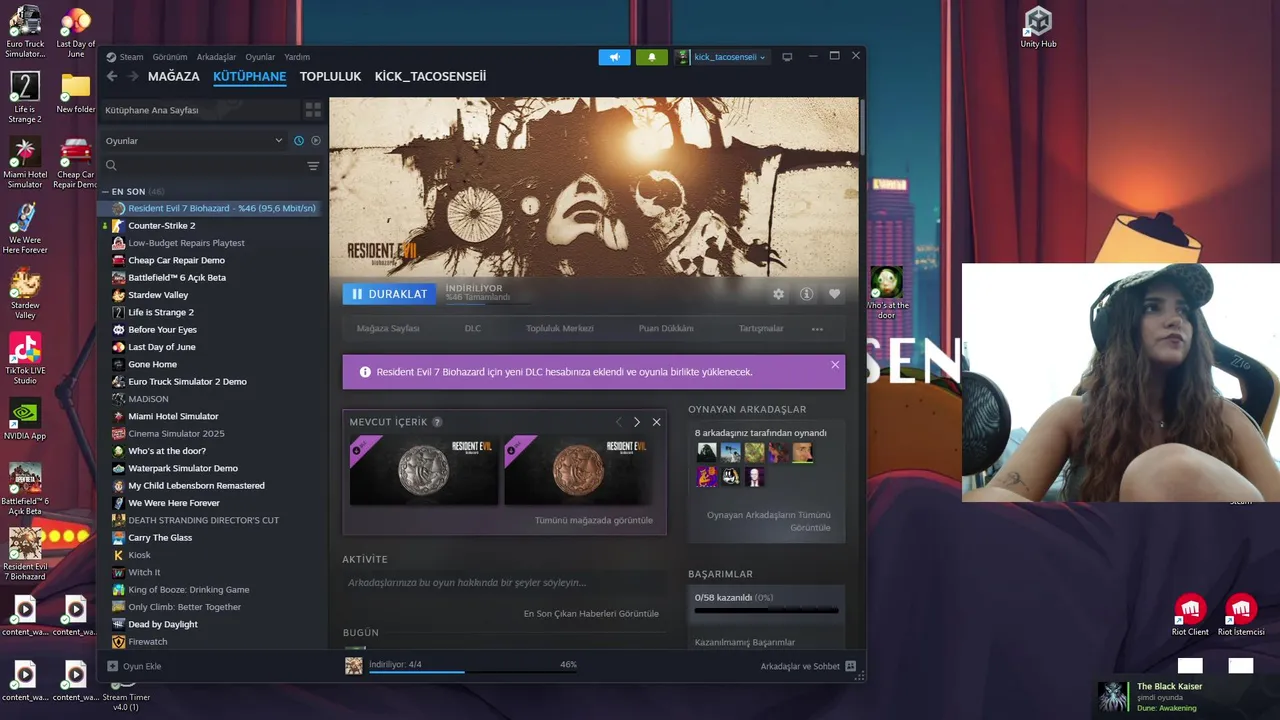The image size is (1280, 720).
Task: Open Stardew Valley desktop shortcut
Action: pos(25,293)
